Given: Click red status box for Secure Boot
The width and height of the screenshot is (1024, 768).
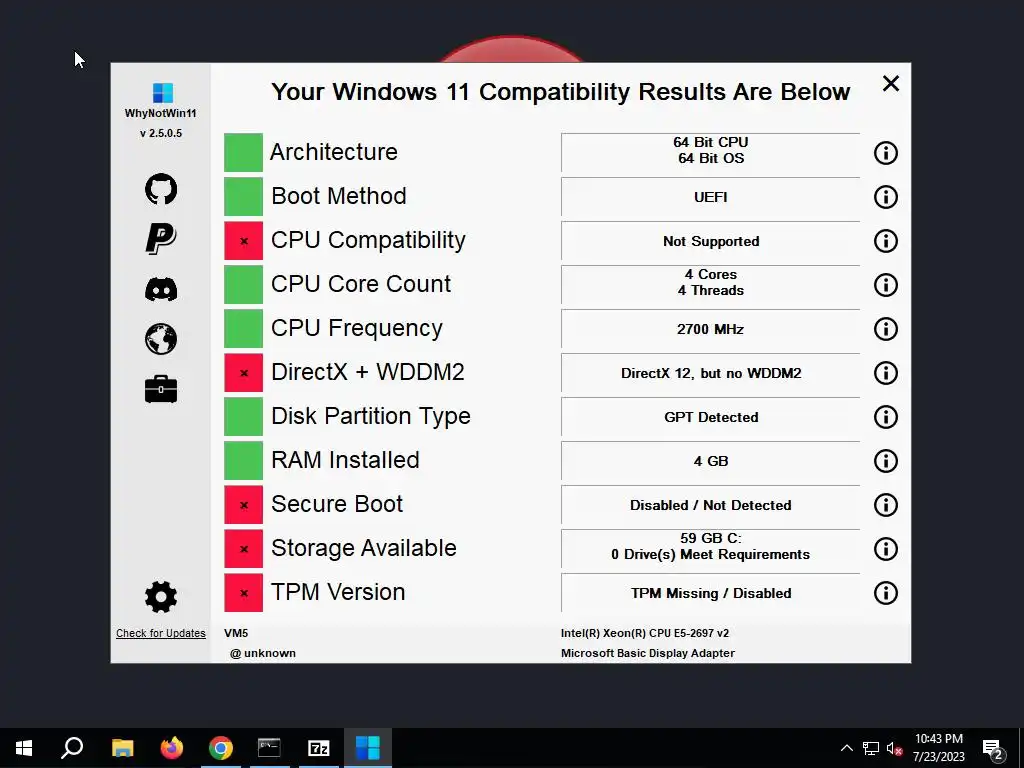Looking at the screenshot, I should click(x=244, y=504).
